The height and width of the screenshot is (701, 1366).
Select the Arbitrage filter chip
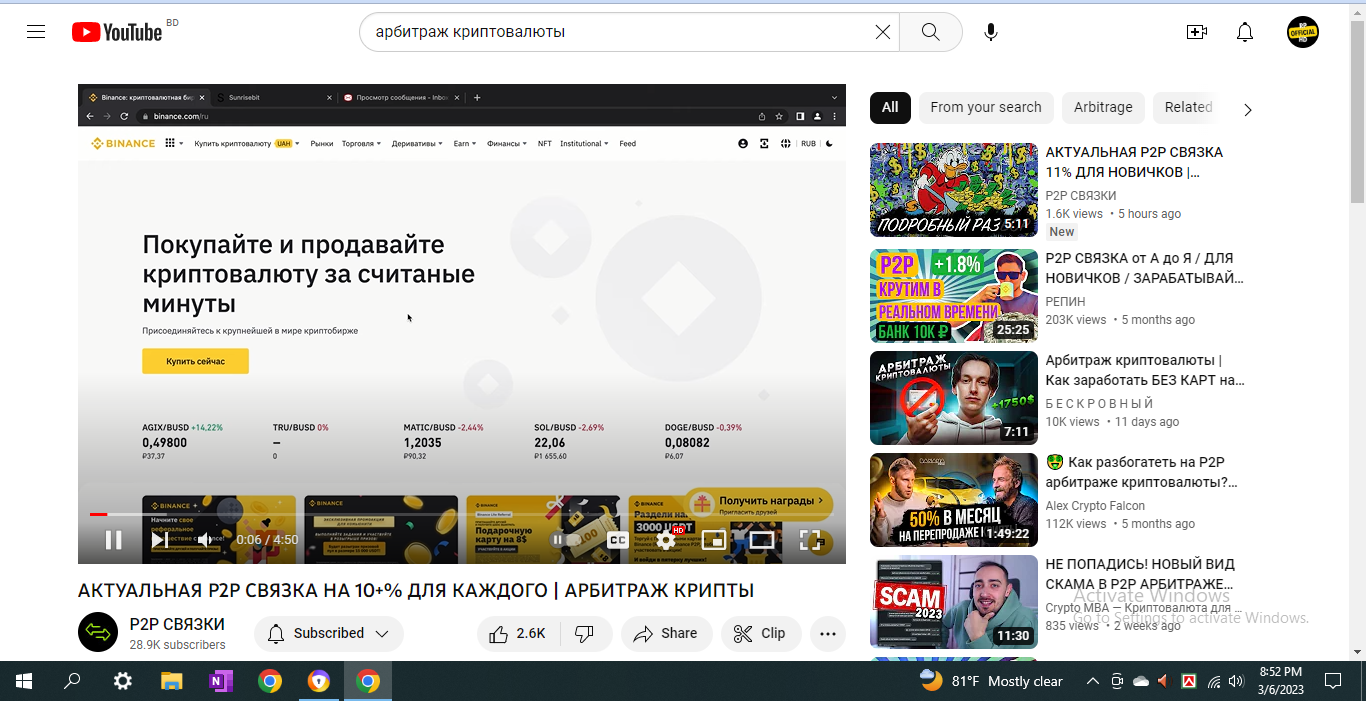(x=1103, y=107)
